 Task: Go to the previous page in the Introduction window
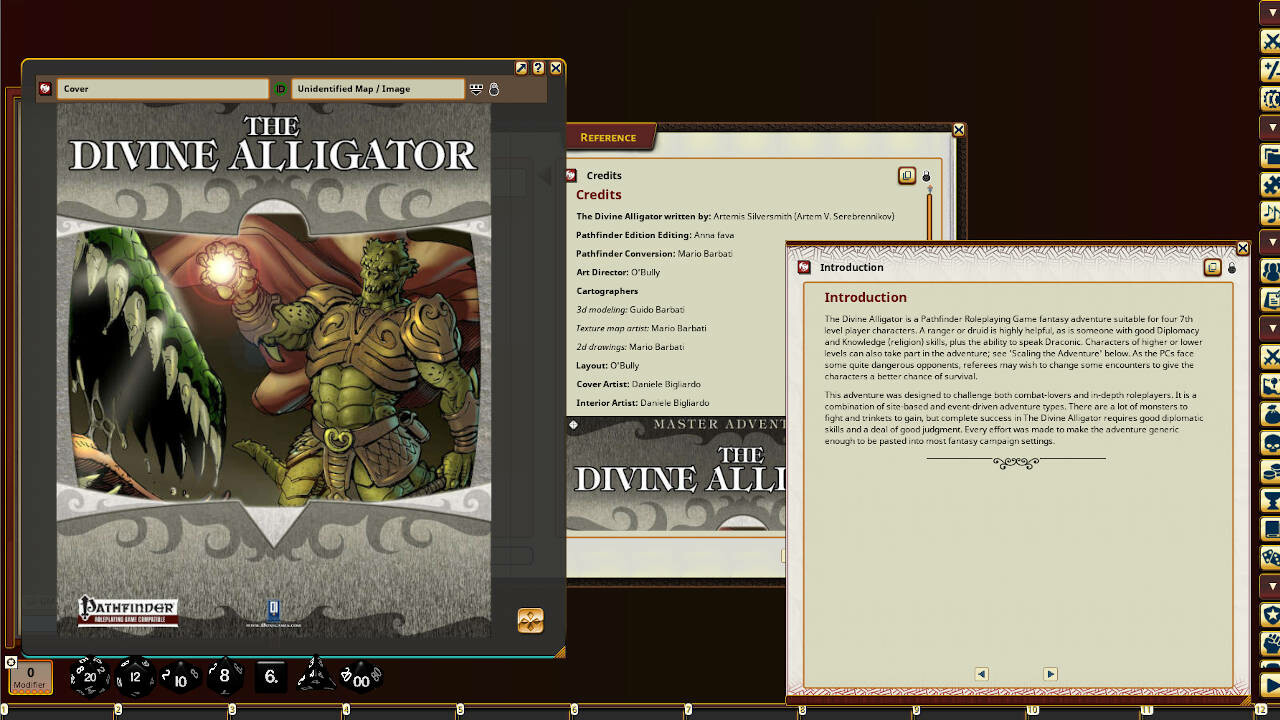981,674
